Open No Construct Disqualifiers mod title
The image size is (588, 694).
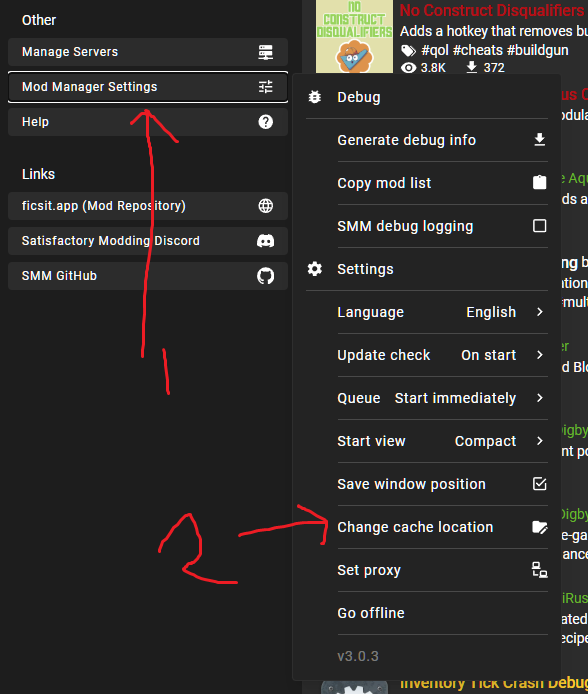pos(492,11)
